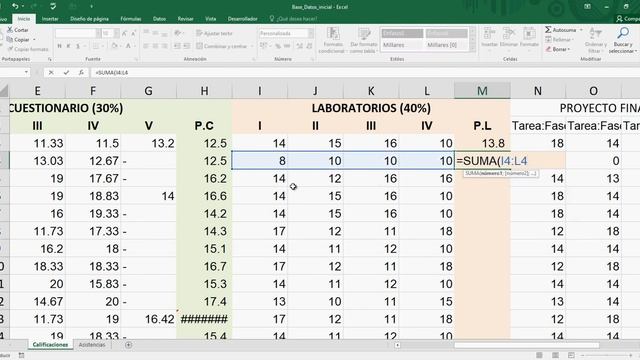The width and height of the screenshot is (640, 360).
Task: Expand the cell styles gallery arrow
Action: pos(473,49)
